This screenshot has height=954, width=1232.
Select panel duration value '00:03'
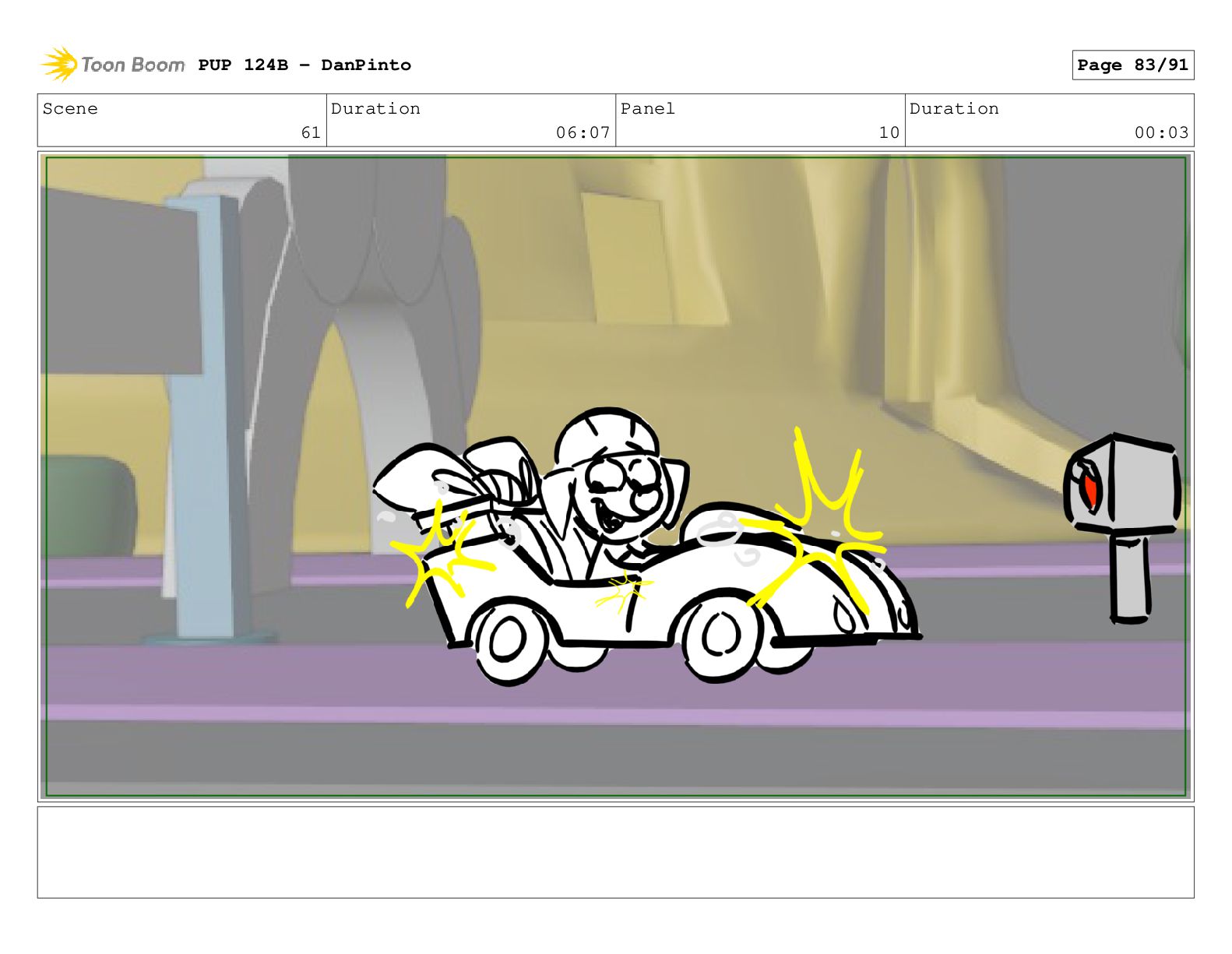(1161, 132)
